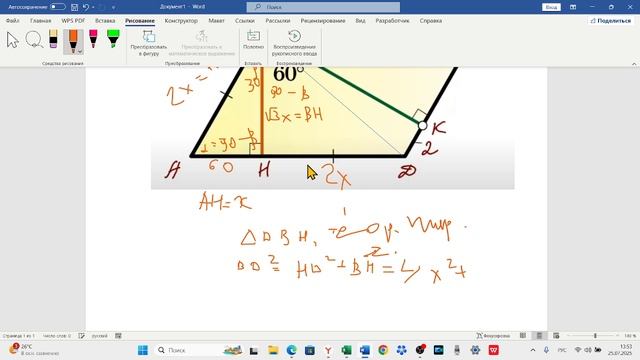Open the Файл tab
Image resolution: width=640 pixels, height=360 pixels.
click(13, 20)
